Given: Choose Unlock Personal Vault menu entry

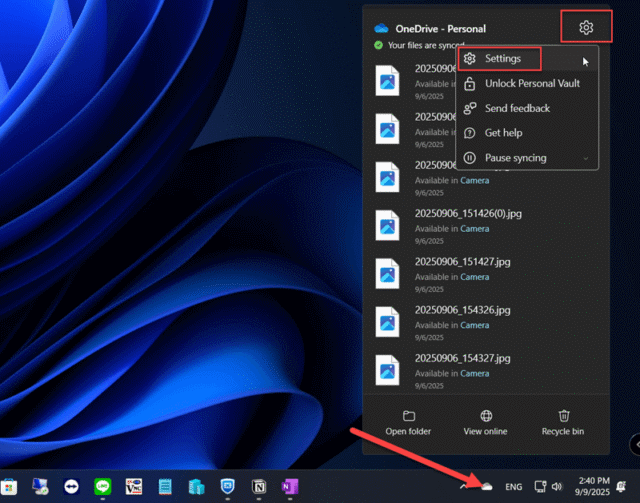Looking at the screenshot, I should (527, 83).
